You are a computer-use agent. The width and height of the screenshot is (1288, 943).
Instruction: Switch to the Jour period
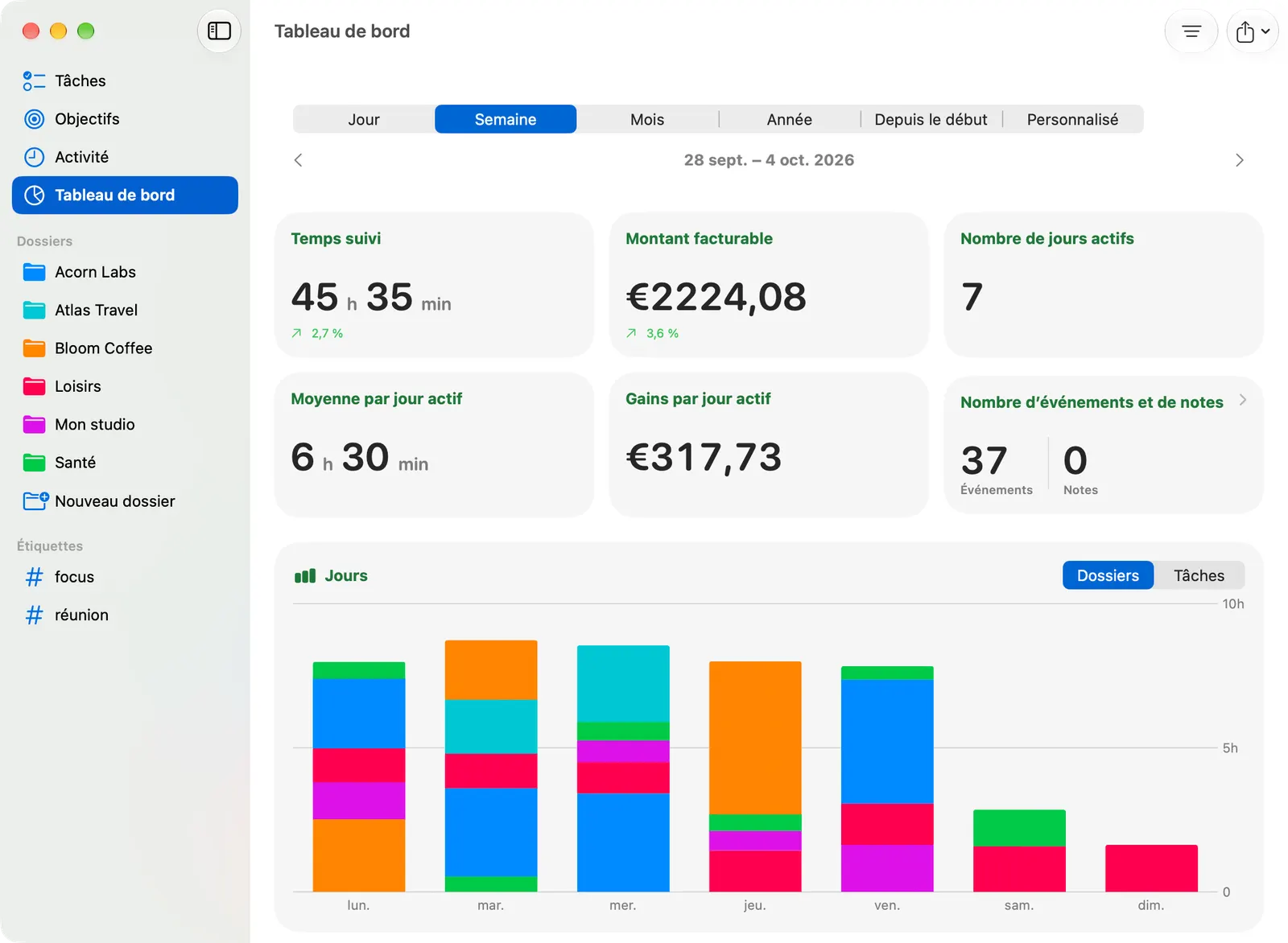coord(364,119)
